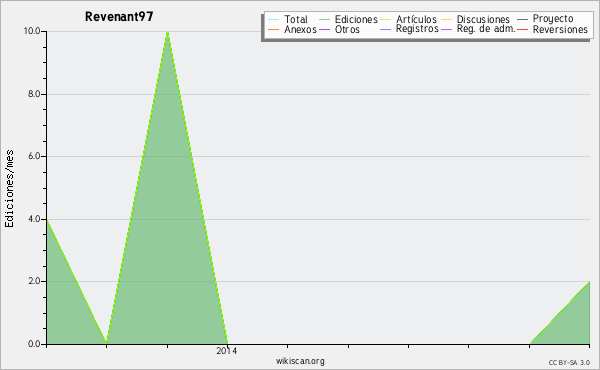Click the '0.0' y-axis value

tap(34, 344)
